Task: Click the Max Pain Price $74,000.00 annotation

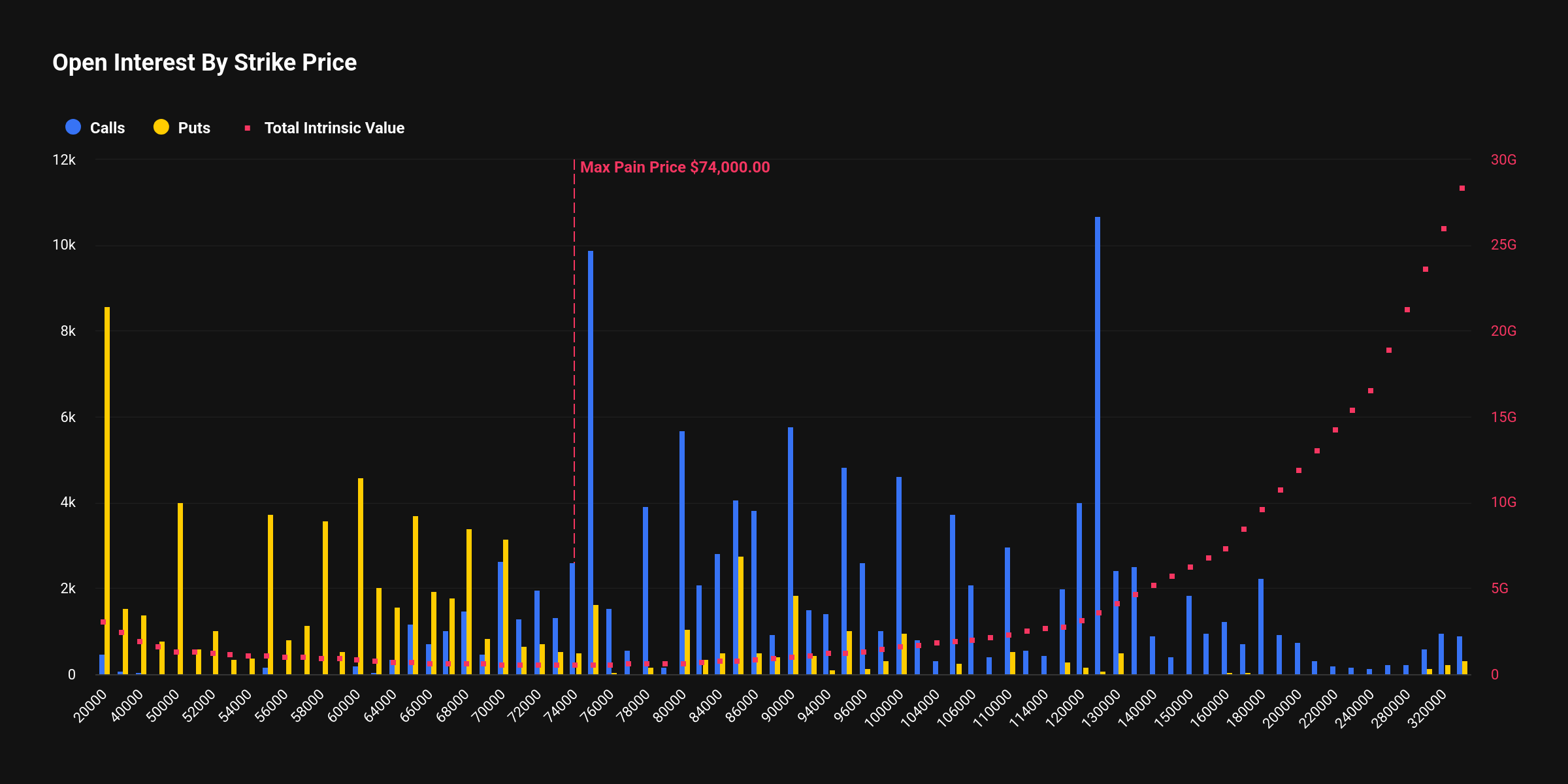Action: 676,167
